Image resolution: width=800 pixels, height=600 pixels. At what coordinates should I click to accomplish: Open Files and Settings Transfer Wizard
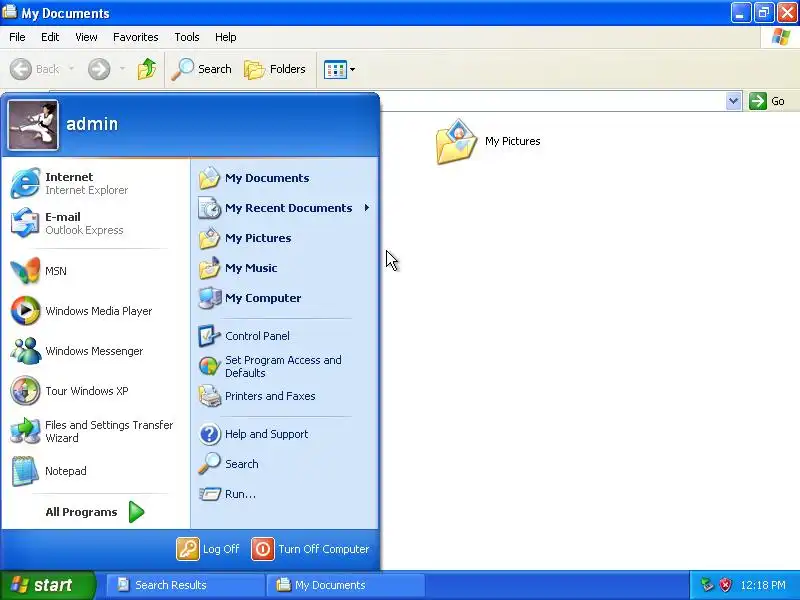click(x=95, y=431)
